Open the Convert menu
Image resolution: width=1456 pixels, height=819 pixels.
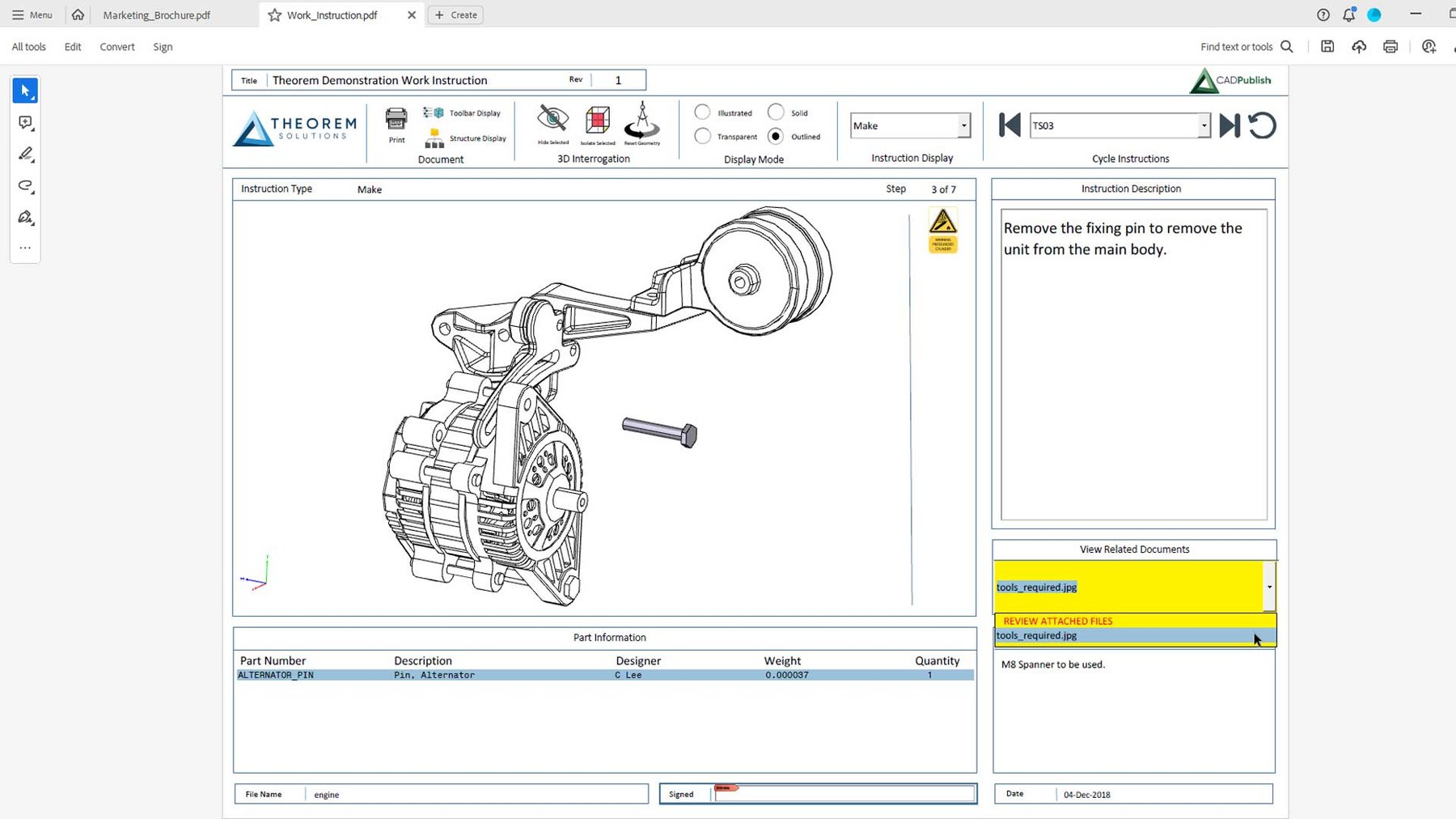click(x=116, y=46)
